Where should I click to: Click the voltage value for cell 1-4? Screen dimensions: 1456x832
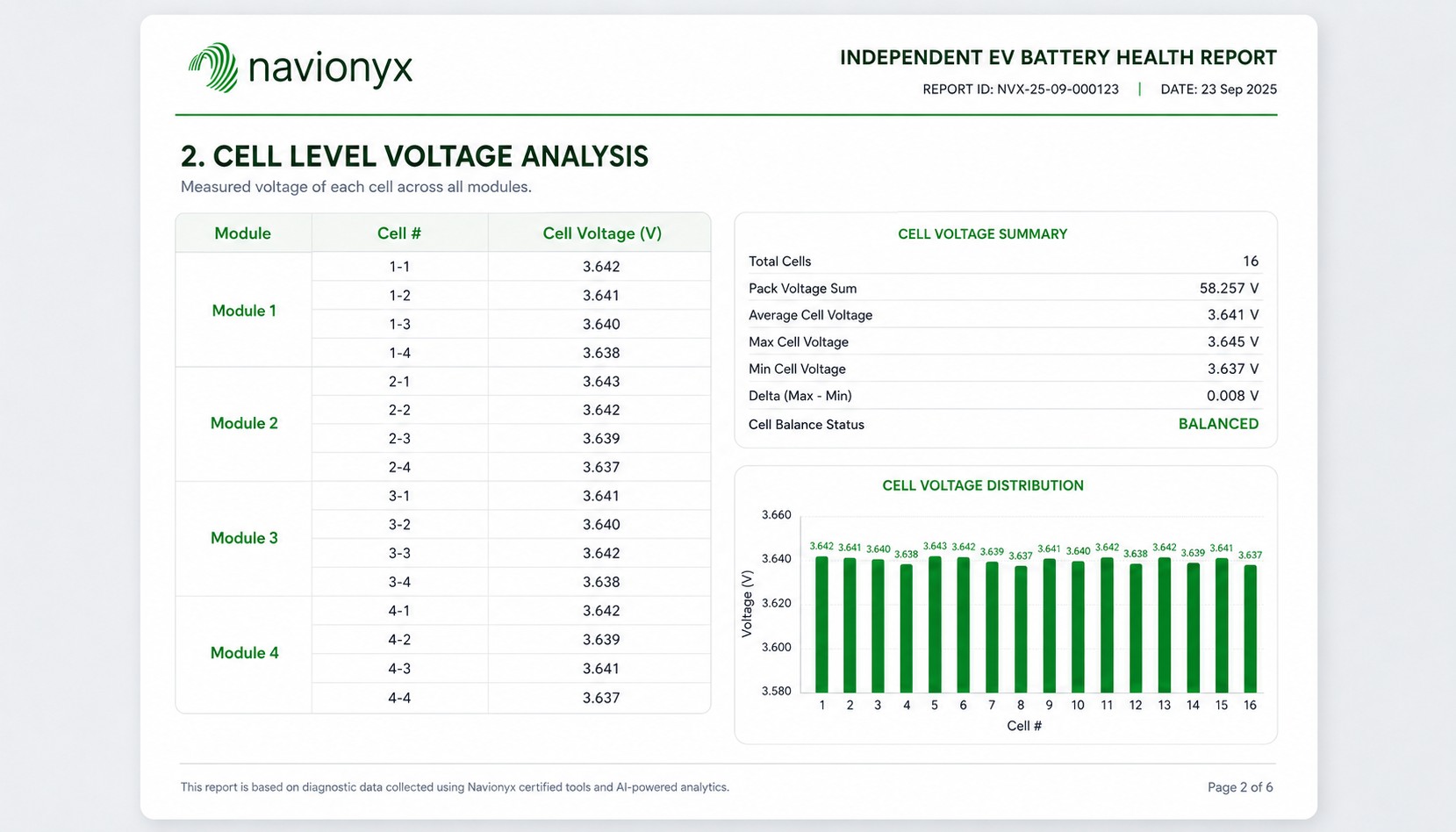coord(601,353)
